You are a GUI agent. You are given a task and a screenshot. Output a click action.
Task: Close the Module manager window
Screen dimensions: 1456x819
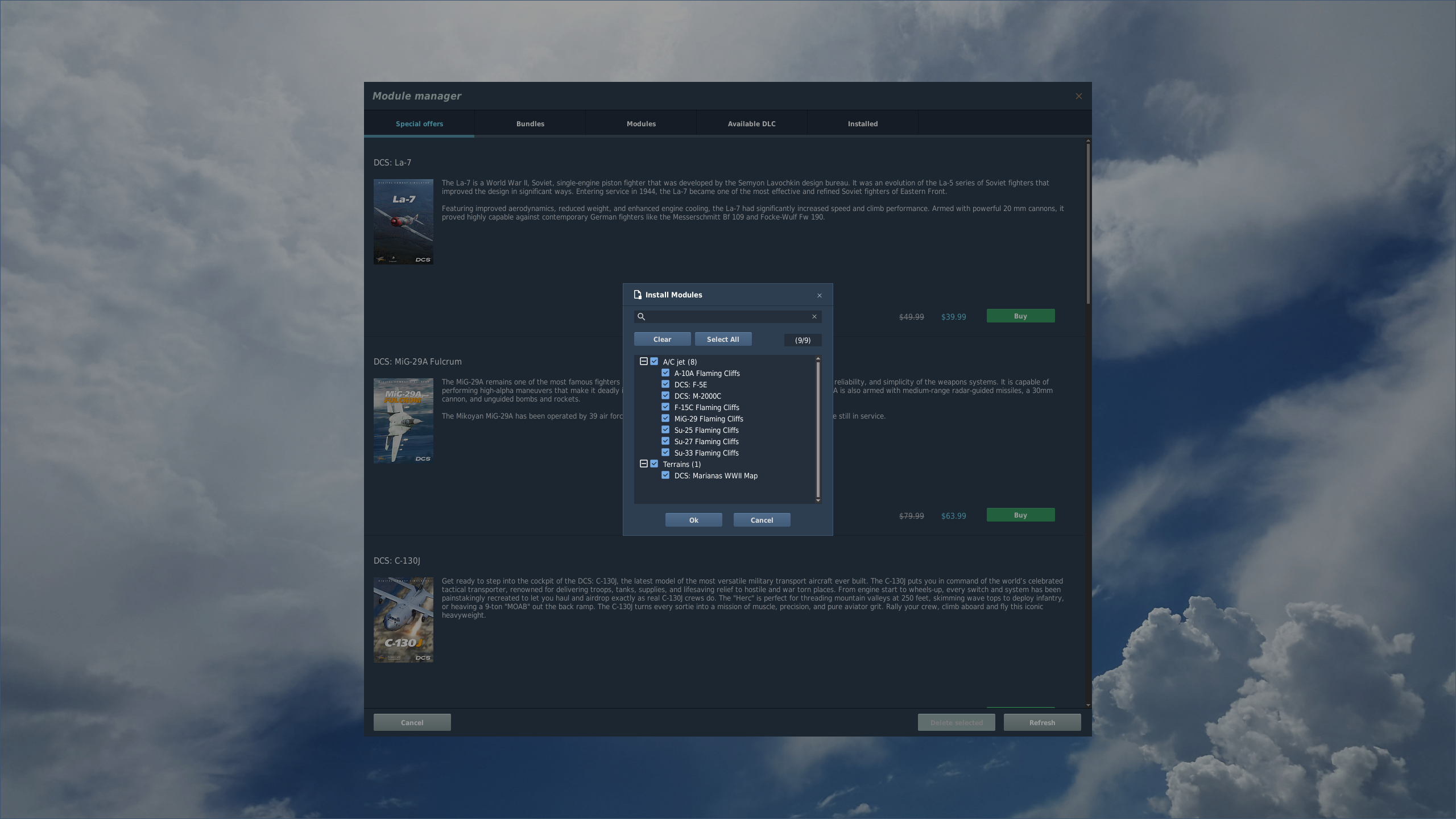pos(1079,96)
